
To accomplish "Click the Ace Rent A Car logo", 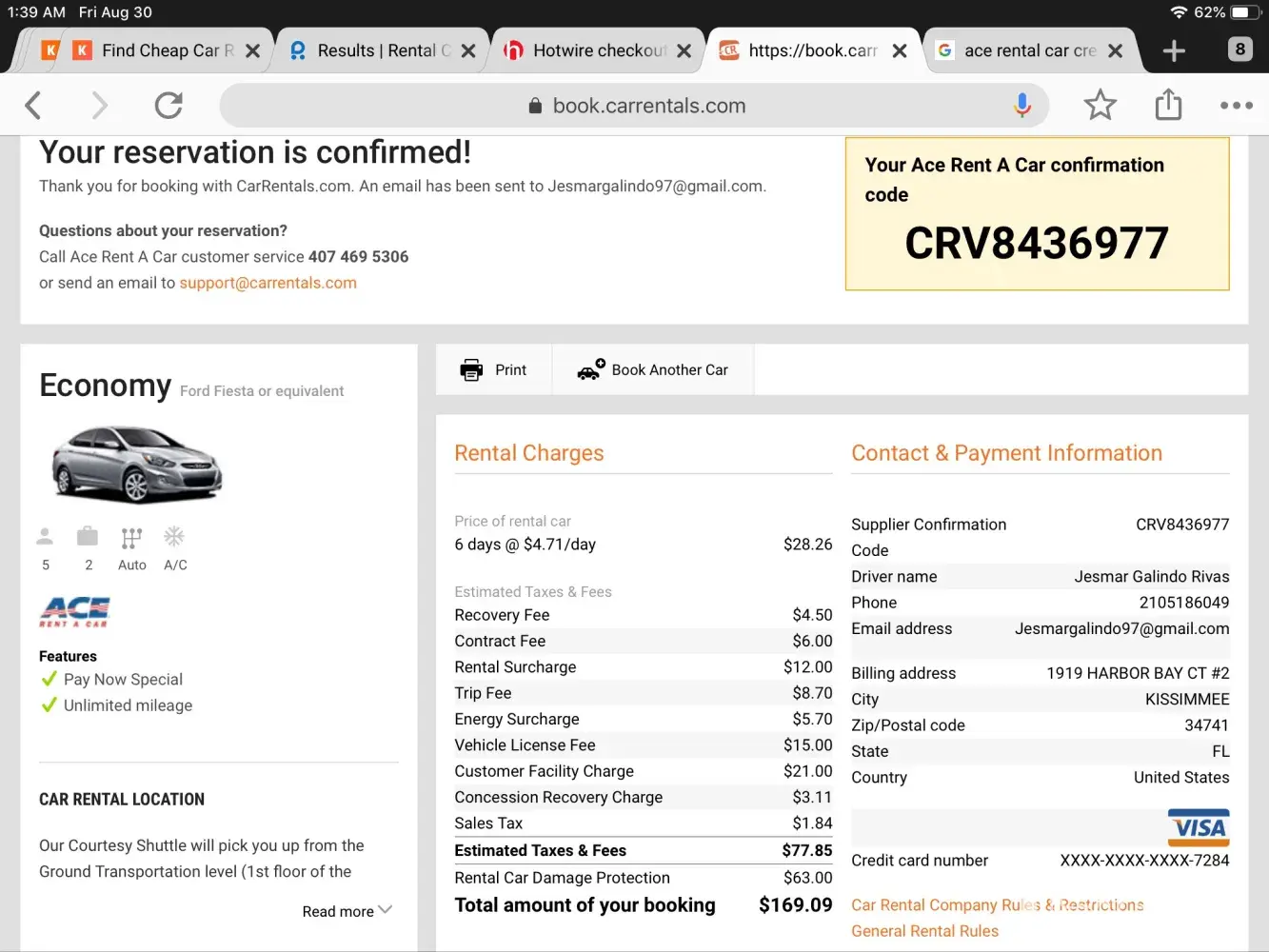I will click(75, 612).
